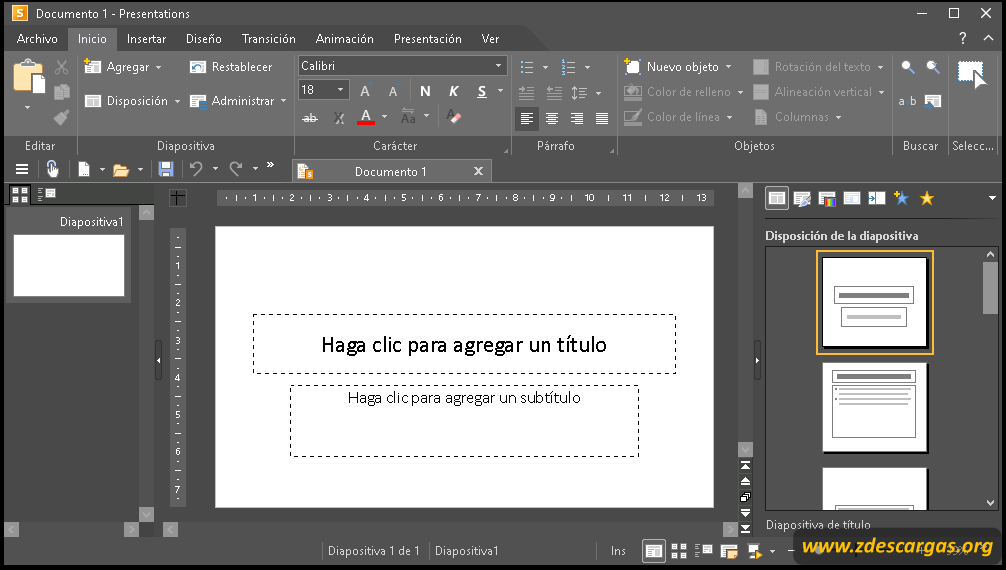Click the line spacing icon
This screenshot has height=570, width=1006.
coord(579,92)
